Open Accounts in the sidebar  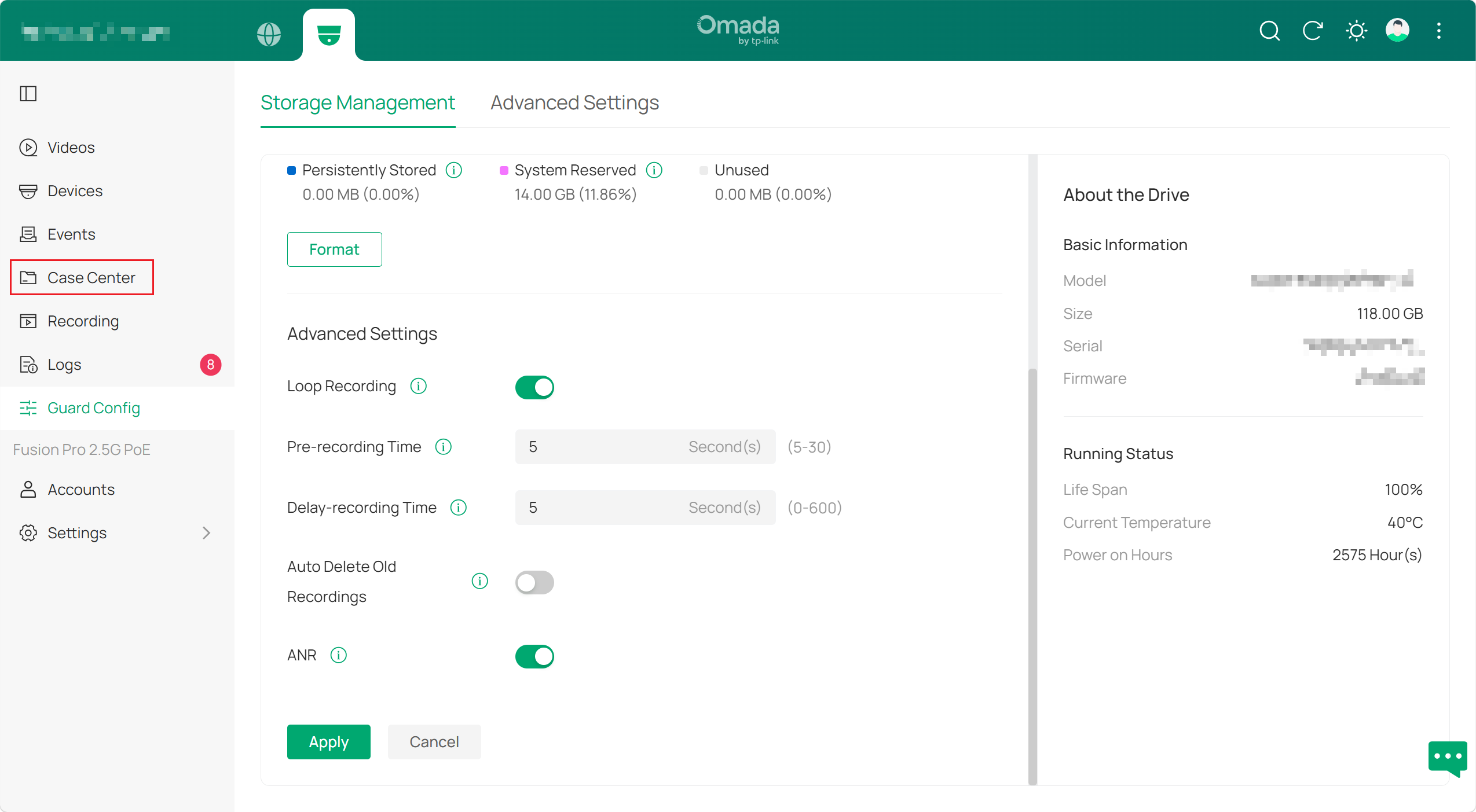tap(117, 490)
